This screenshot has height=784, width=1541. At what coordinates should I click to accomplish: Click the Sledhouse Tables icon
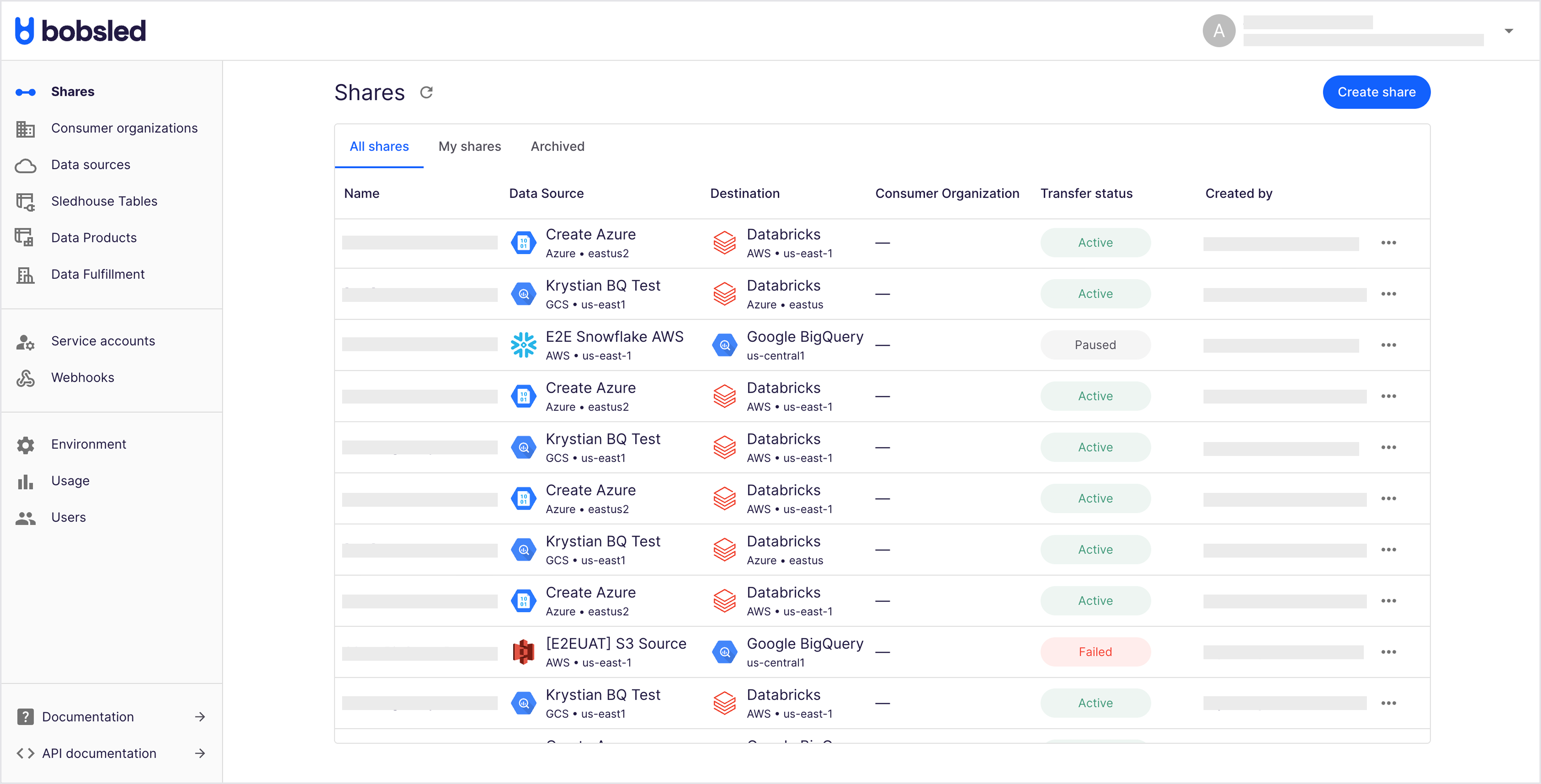coord(25,201)
